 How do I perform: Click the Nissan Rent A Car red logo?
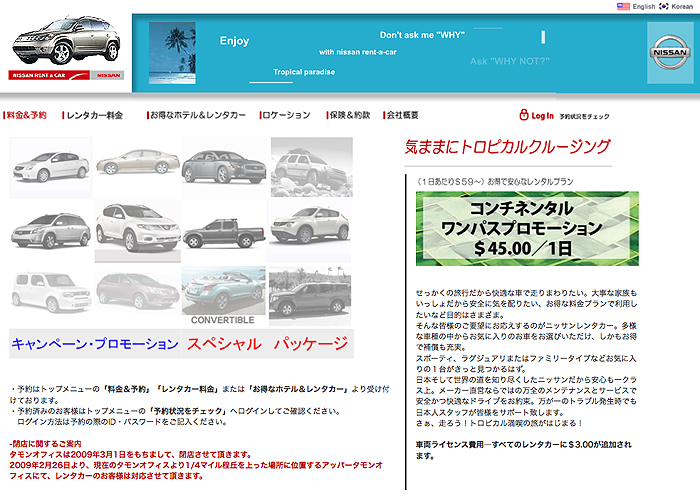(49, 75)
